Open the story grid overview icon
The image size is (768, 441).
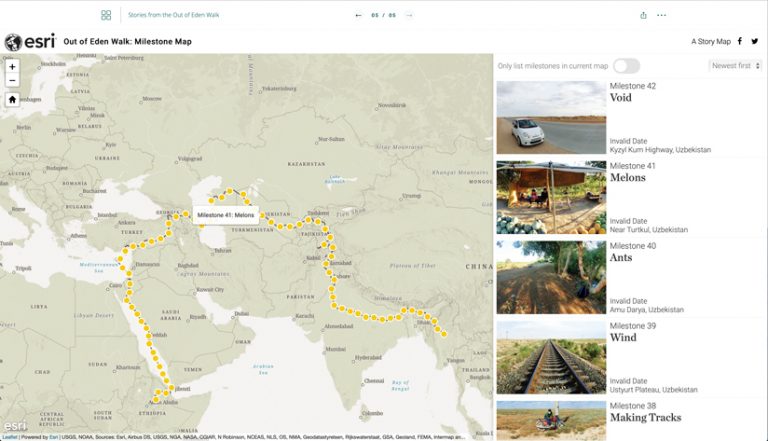pyautogui.click(x=106, y=15)
